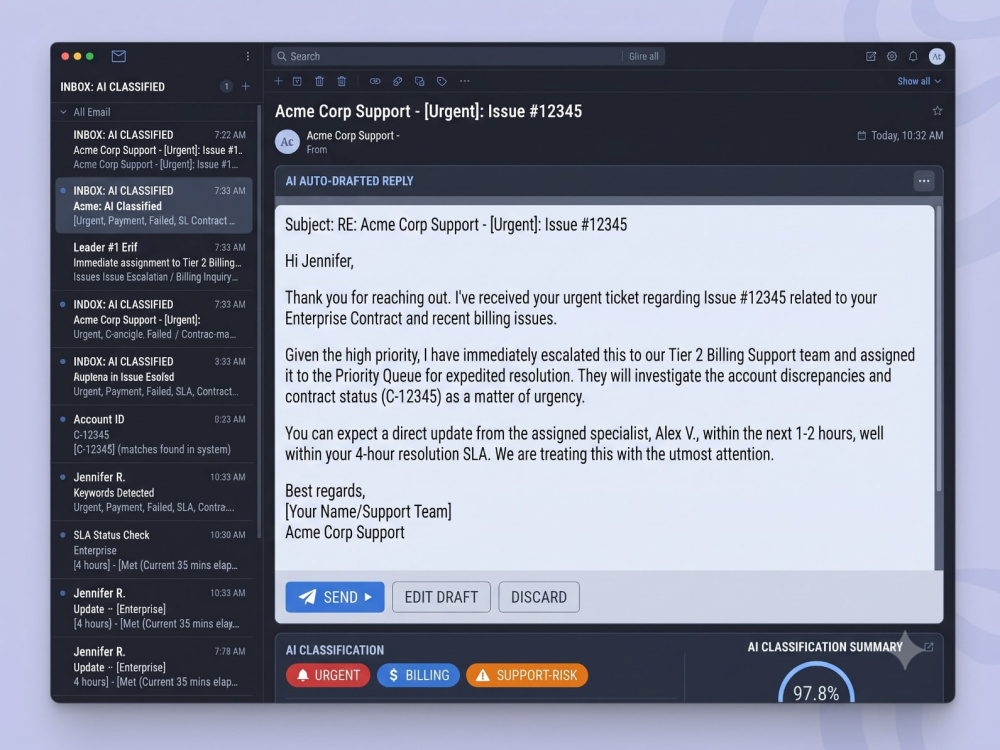Star this Acme Corp Support message

tap(937, 111)
